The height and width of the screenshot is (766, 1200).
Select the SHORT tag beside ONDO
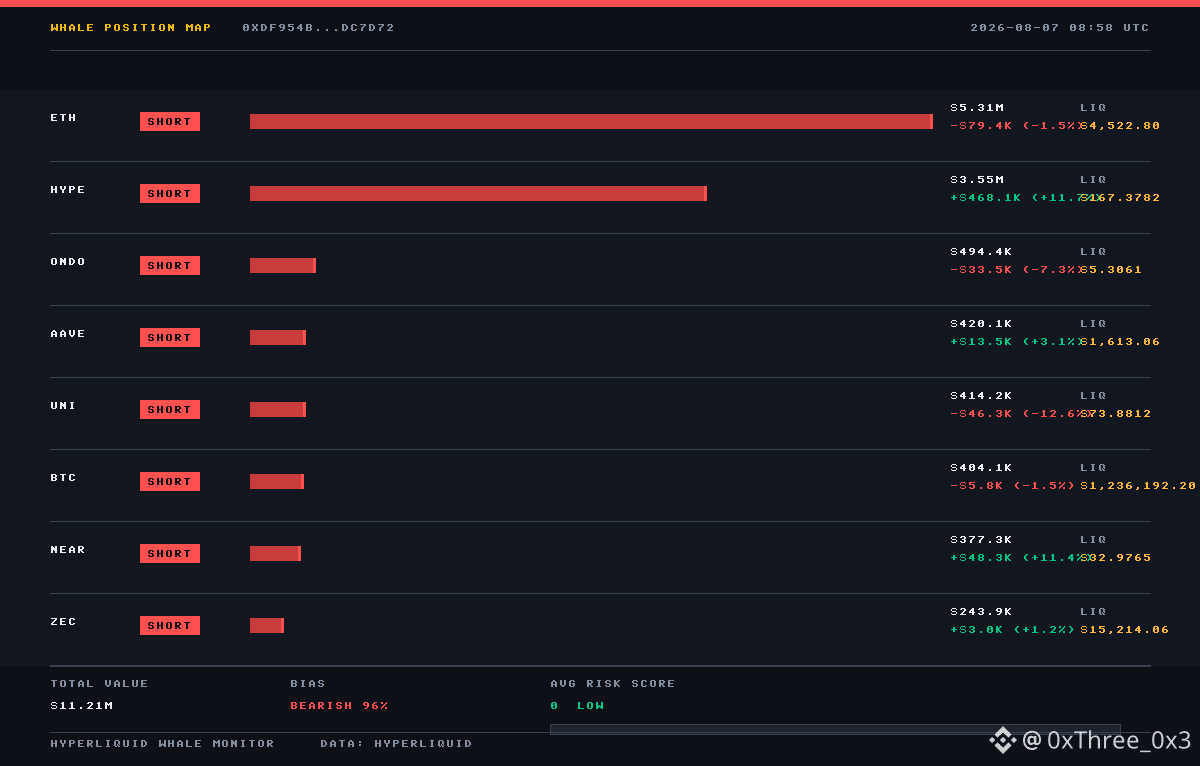pos(170,266)
